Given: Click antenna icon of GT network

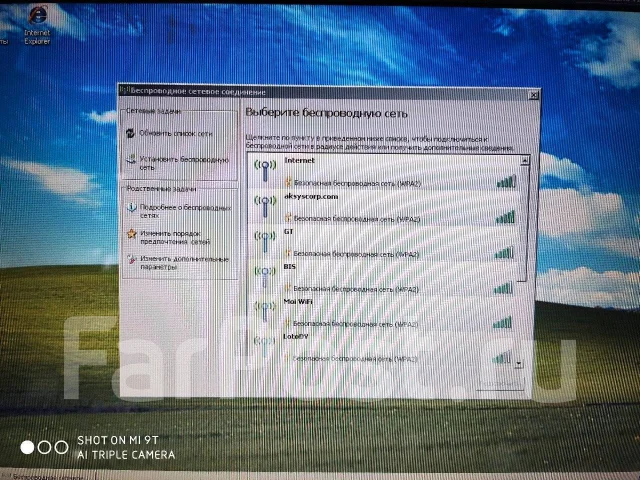Looking at the screenshot, I should pos(265,242).
